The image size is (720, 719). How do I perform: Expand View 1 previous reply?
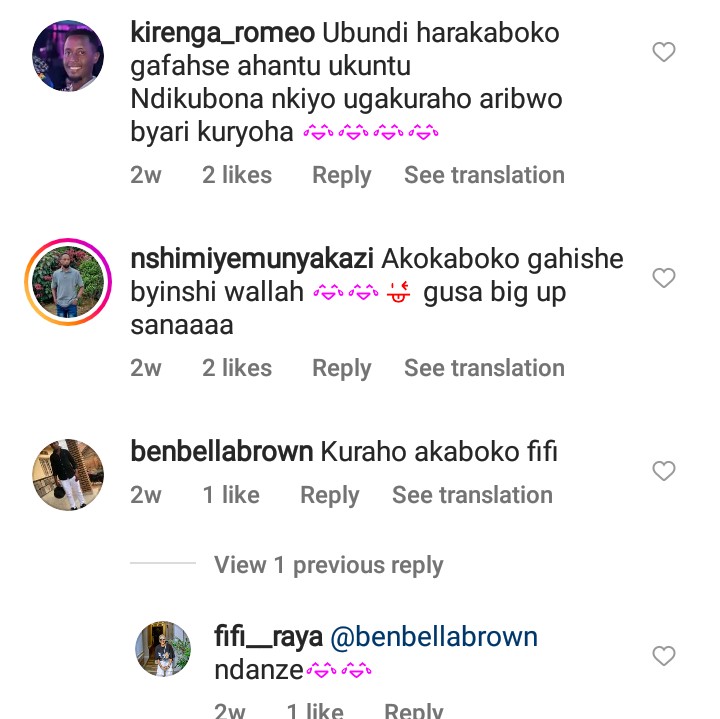328,565
